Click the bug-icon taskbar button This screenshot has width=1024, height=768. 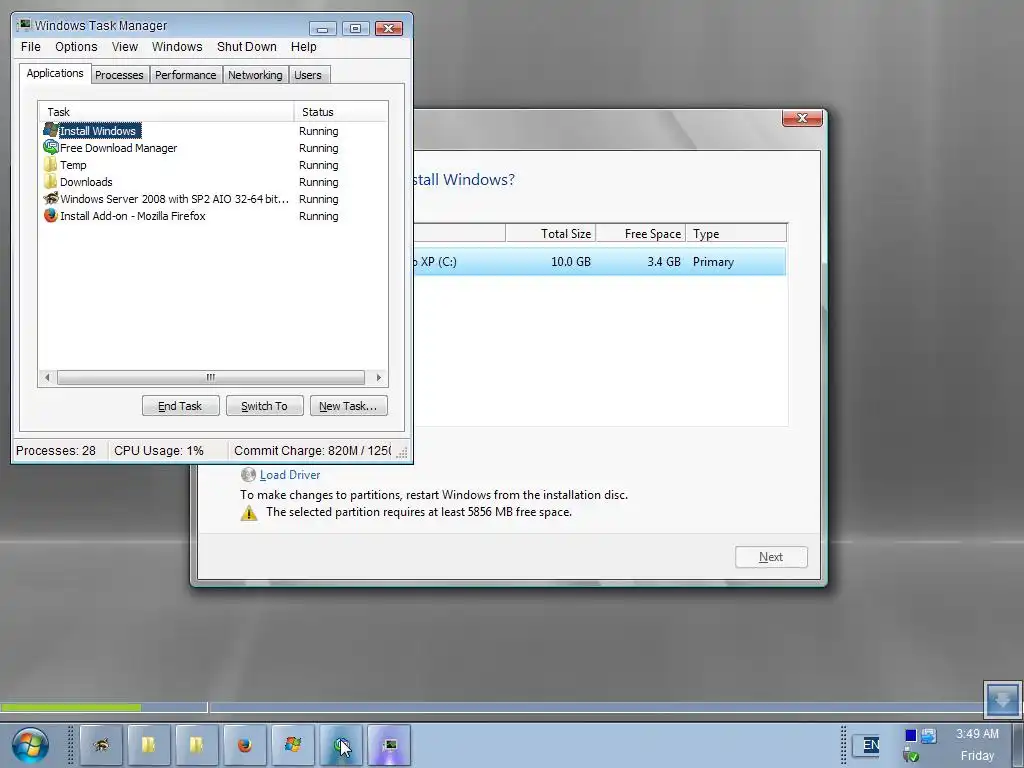tap(101, 744)
